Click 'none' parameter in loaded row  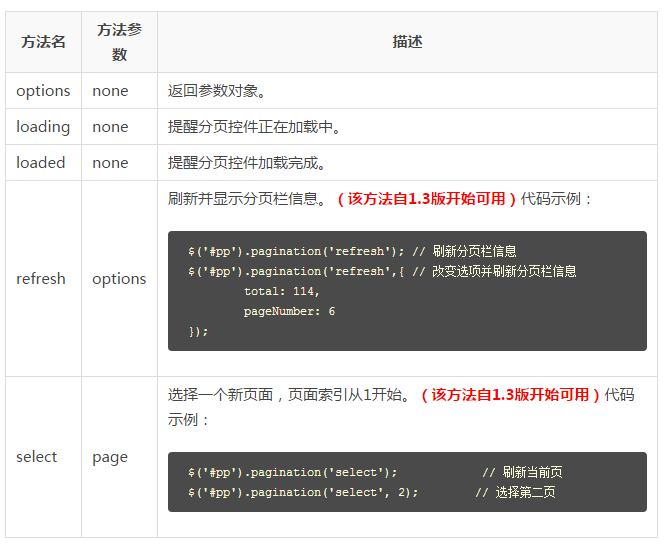click(x=110, y=163)
